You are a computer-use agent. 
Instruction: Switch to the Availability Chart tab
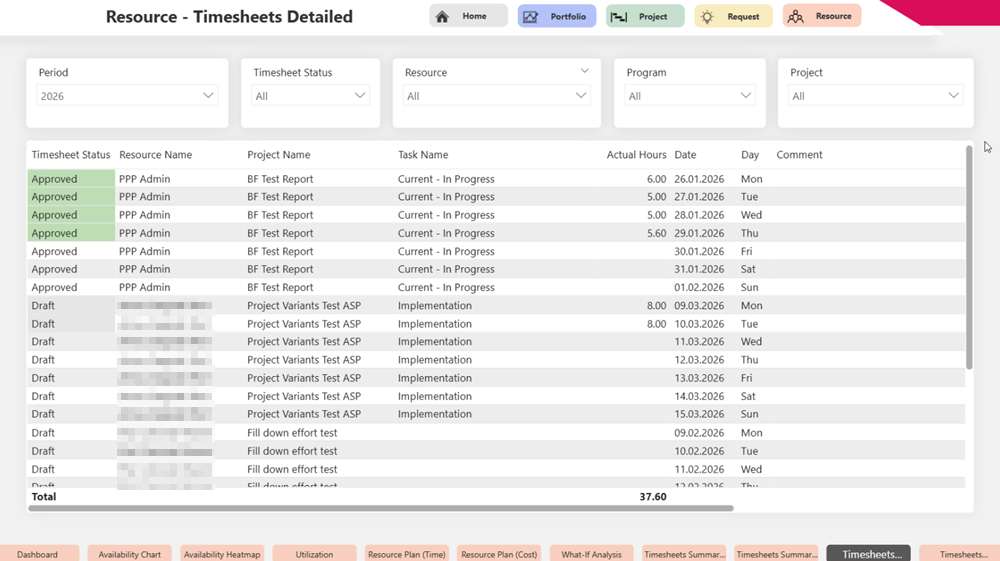[129, 554]
